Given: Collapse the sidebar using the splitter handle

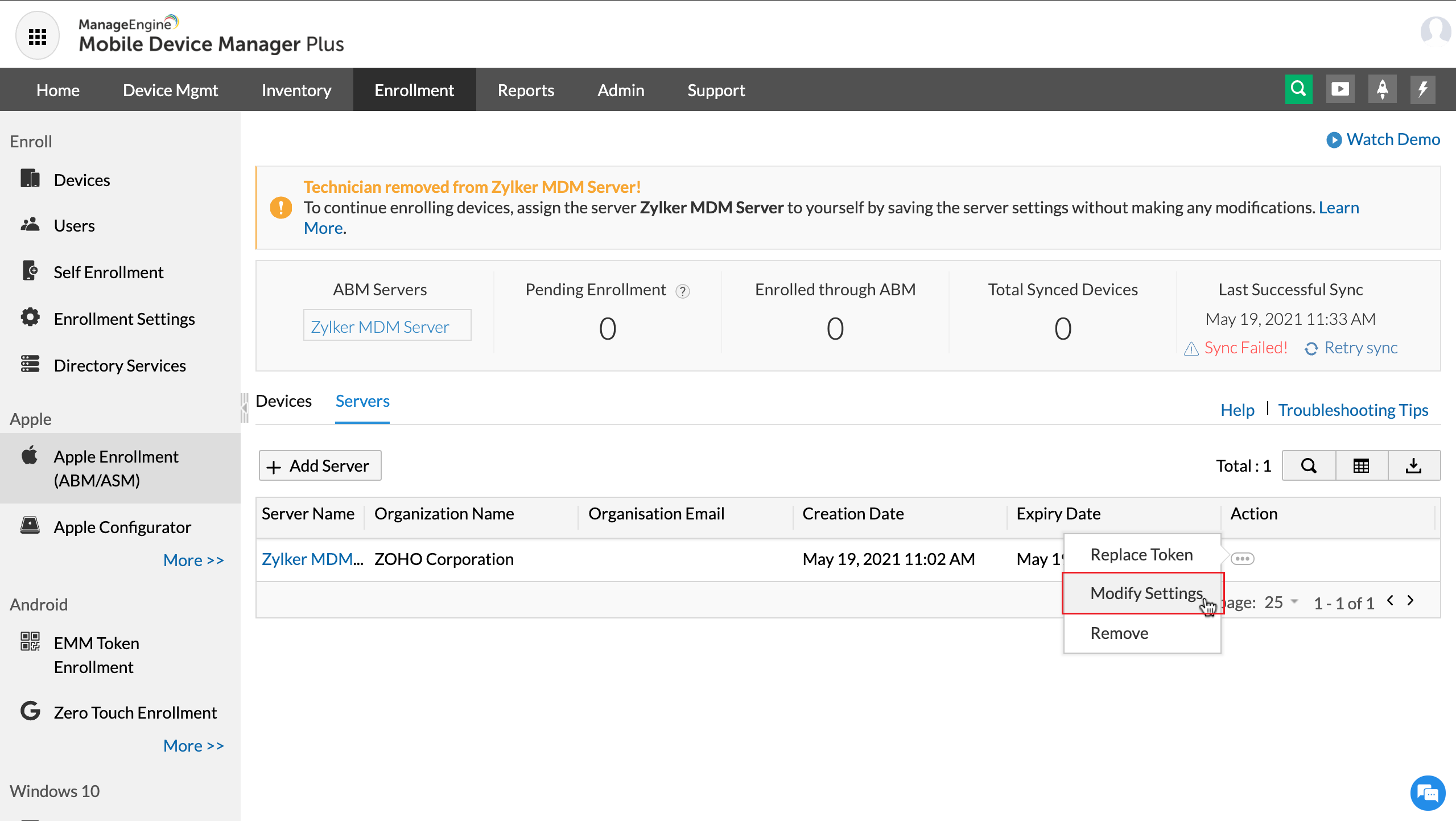Looking at the screenshot, I should point(244,407).
